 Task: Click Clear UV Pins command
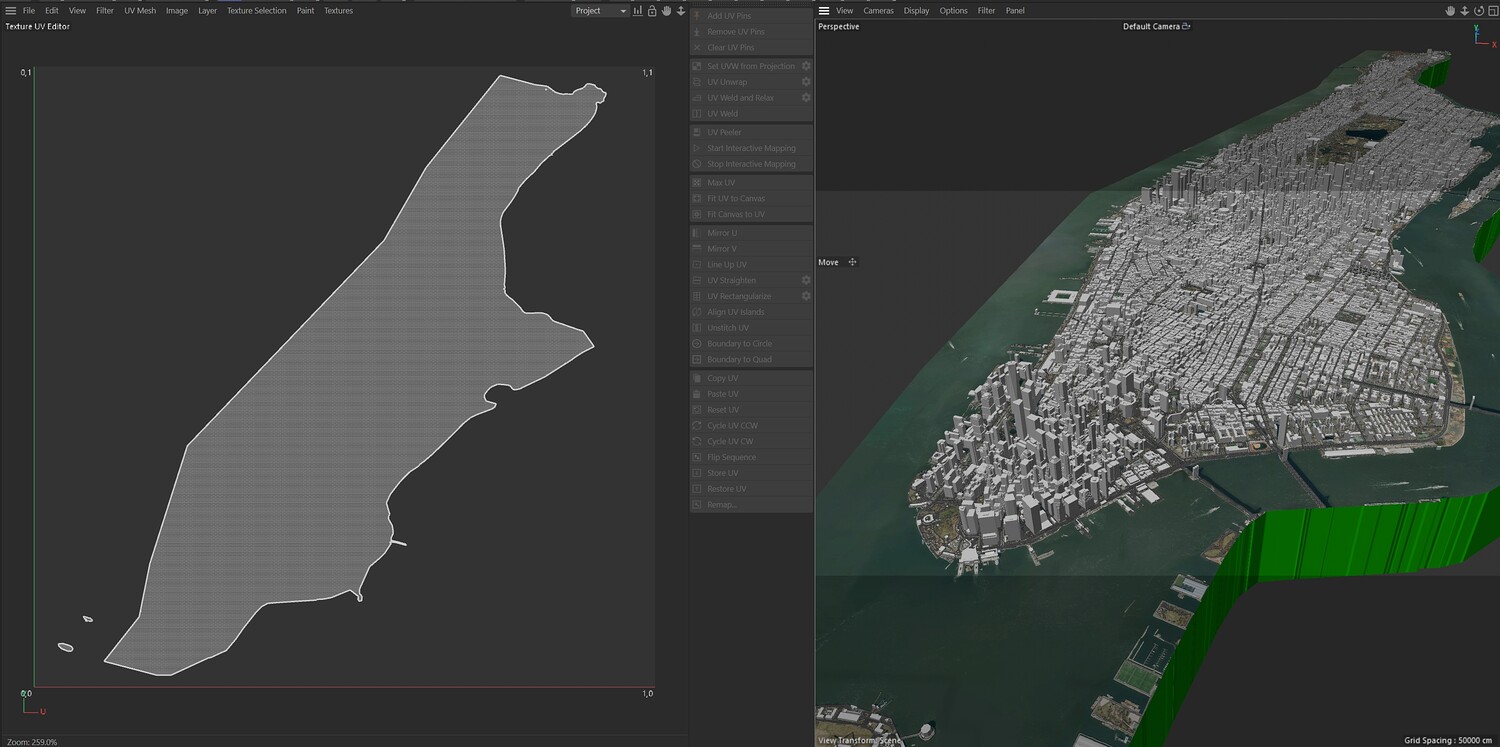pos(751,48)
